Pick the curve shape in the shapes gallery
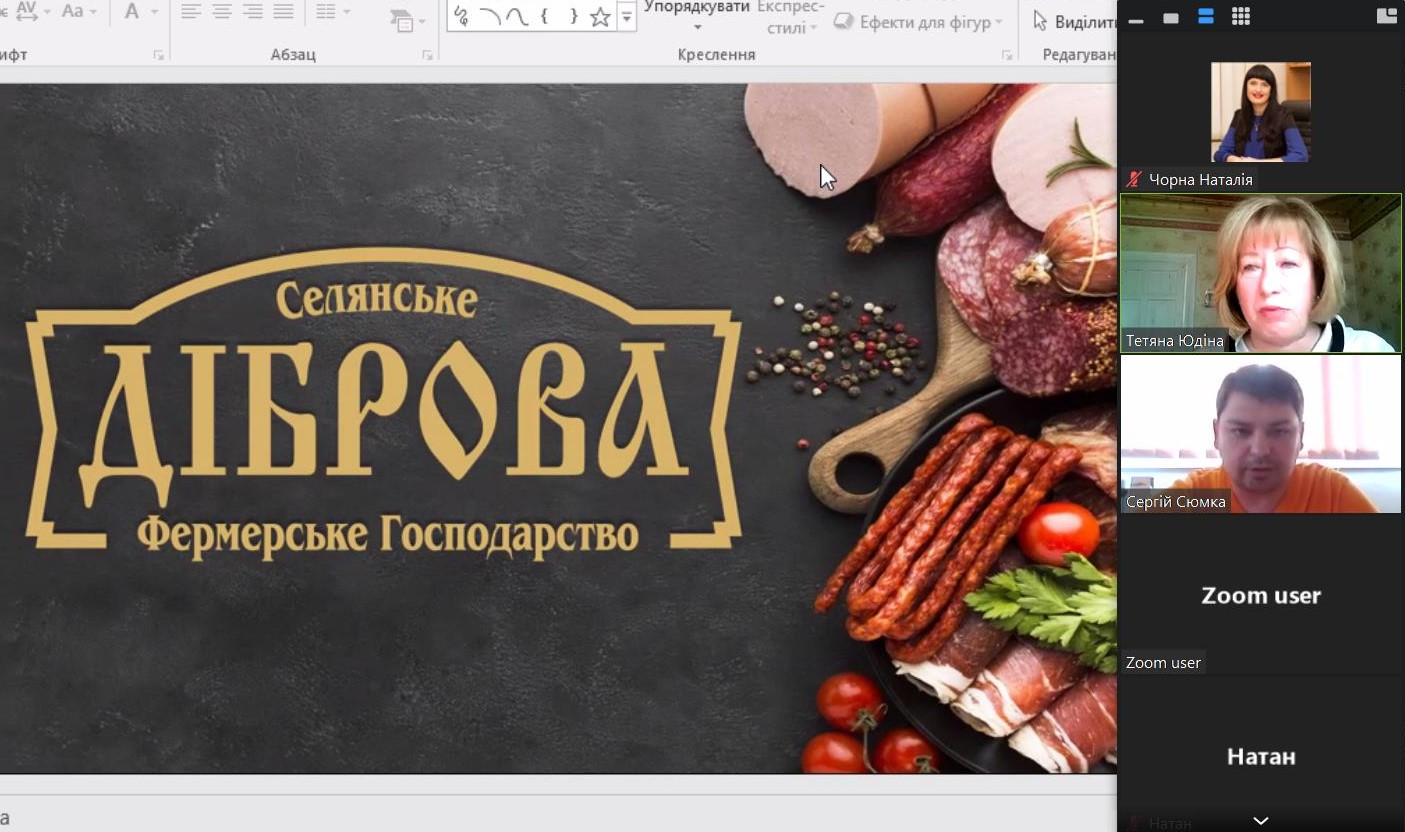The height and width of the screenshot is (832, 1405). [x=517, y=16]
